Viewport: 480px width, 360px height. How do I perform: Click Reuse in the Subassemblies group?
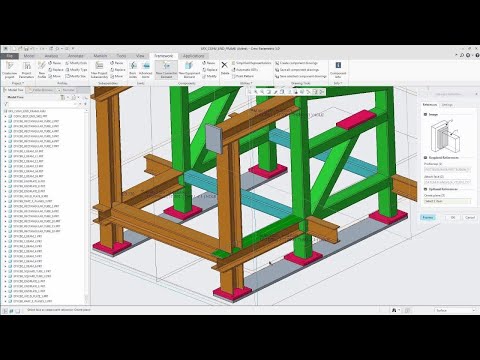click(117, 63)
